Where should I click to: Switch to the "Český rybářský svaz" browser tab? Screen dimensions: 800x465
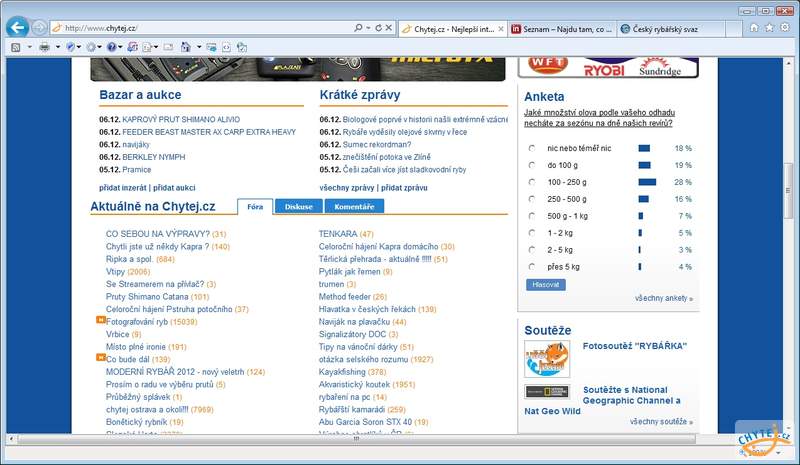(x=668, y=29)
